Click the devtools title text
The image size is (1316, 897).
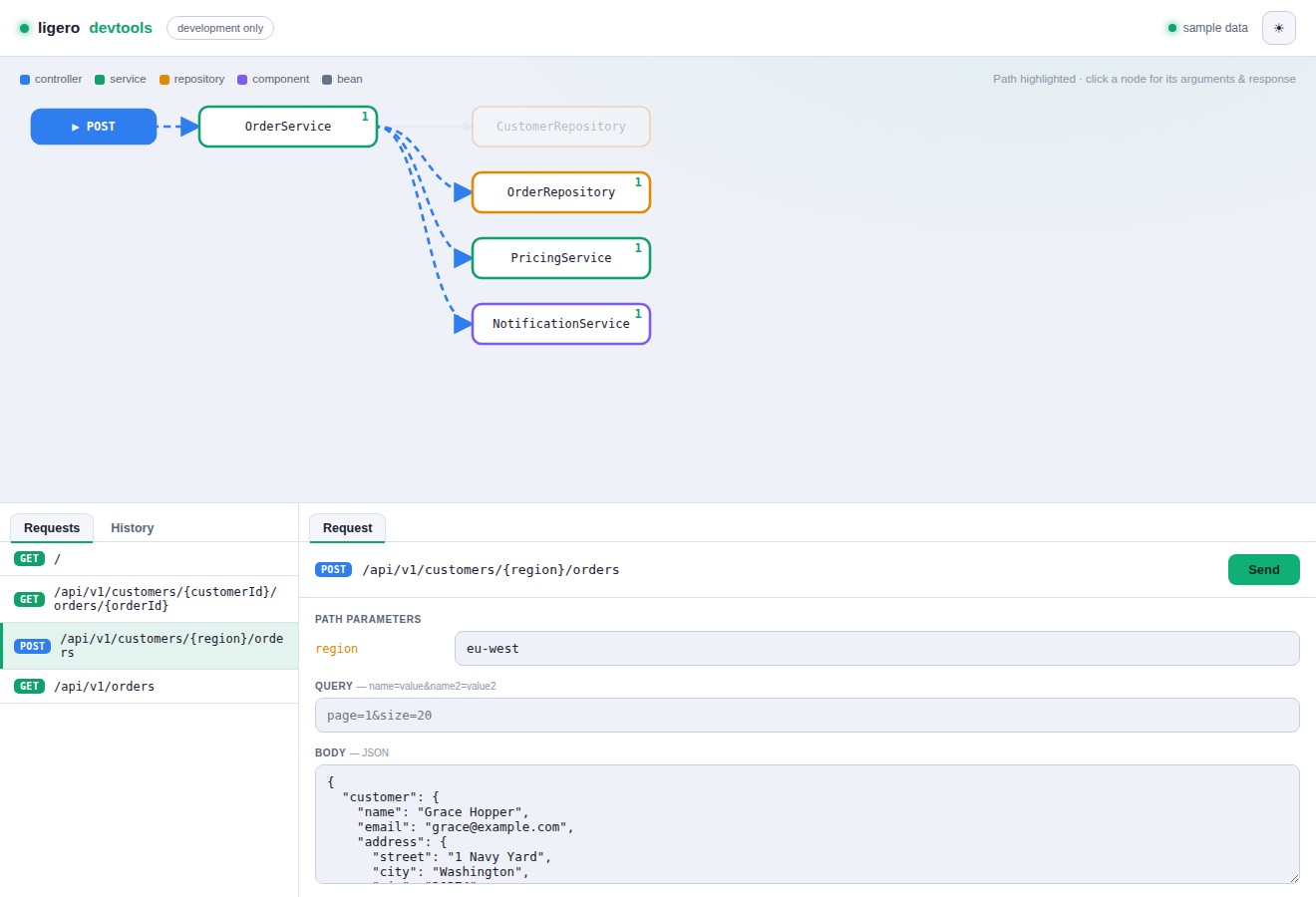click(121, 28)
